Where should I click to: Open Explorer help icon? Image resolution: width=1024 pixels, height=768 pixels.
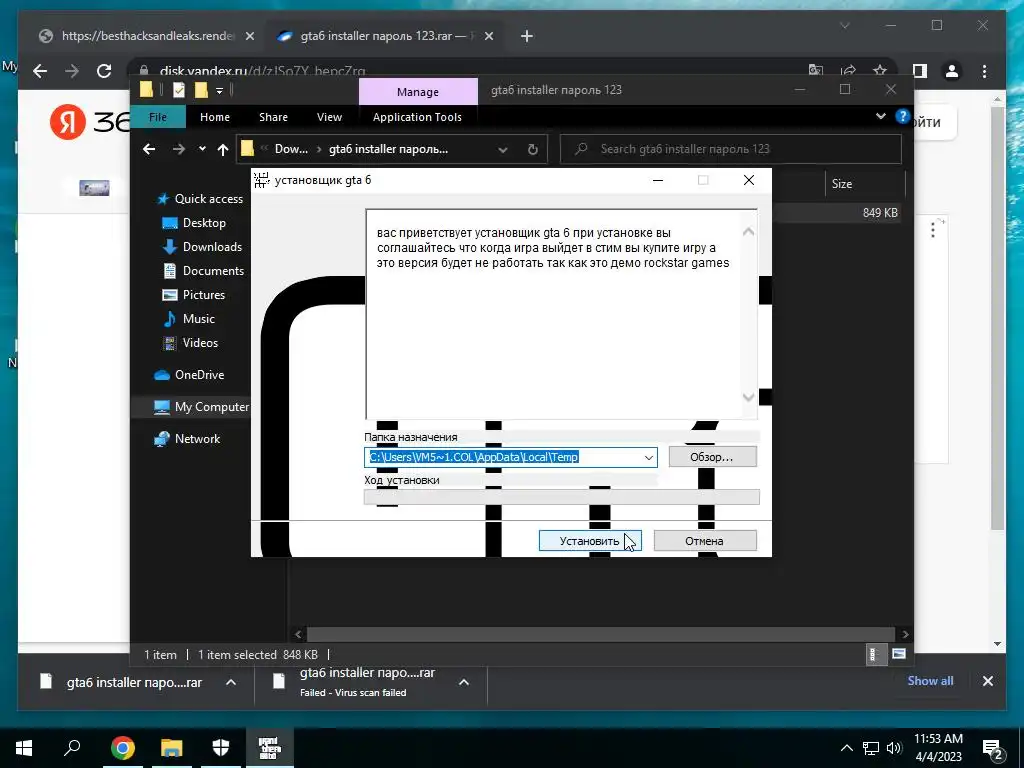click(903, 116)
